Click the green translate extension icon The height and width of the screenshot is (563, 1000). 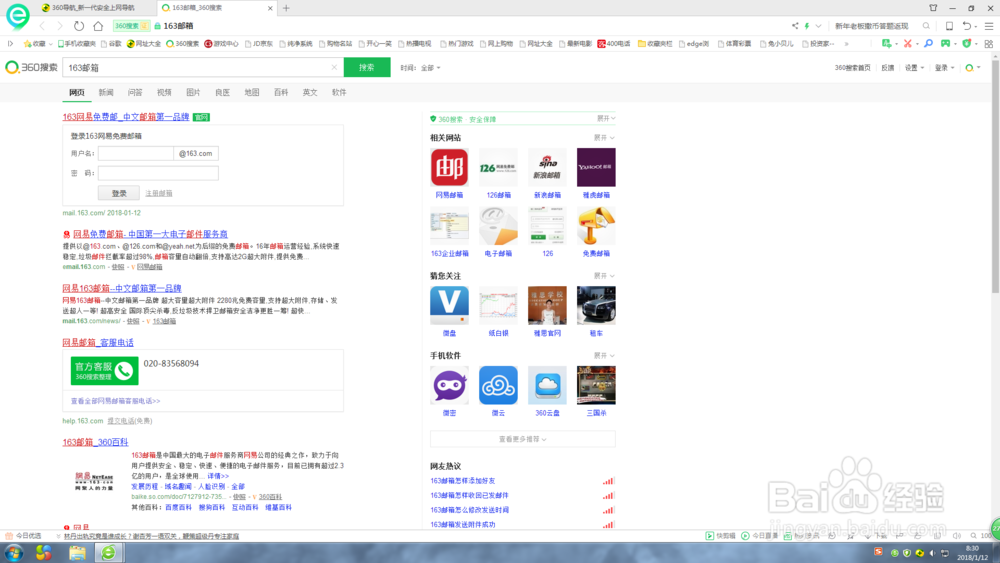click(x=886, y=43)
